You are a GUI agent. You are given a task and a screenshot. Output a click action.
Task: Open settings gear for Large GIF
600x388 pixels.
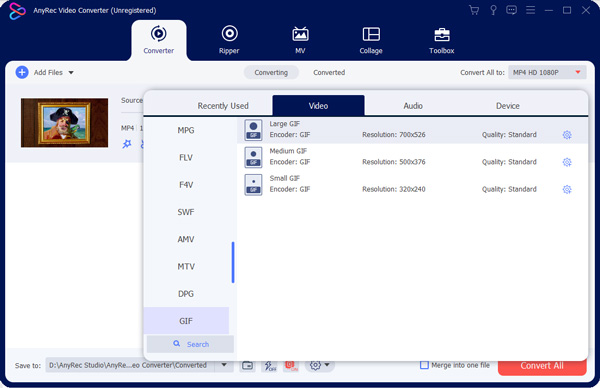click(567, 135)
